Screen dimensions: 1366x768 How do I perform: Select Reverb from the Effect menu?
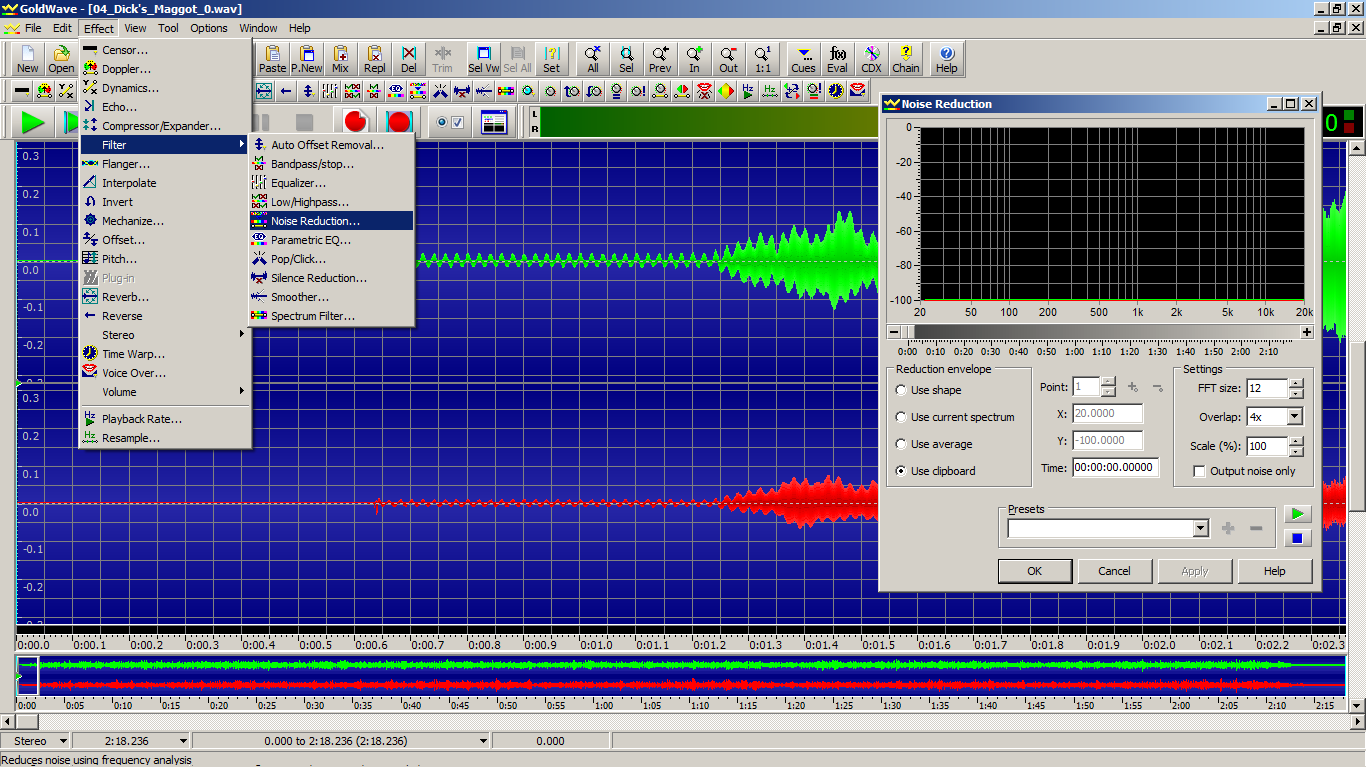125,297
